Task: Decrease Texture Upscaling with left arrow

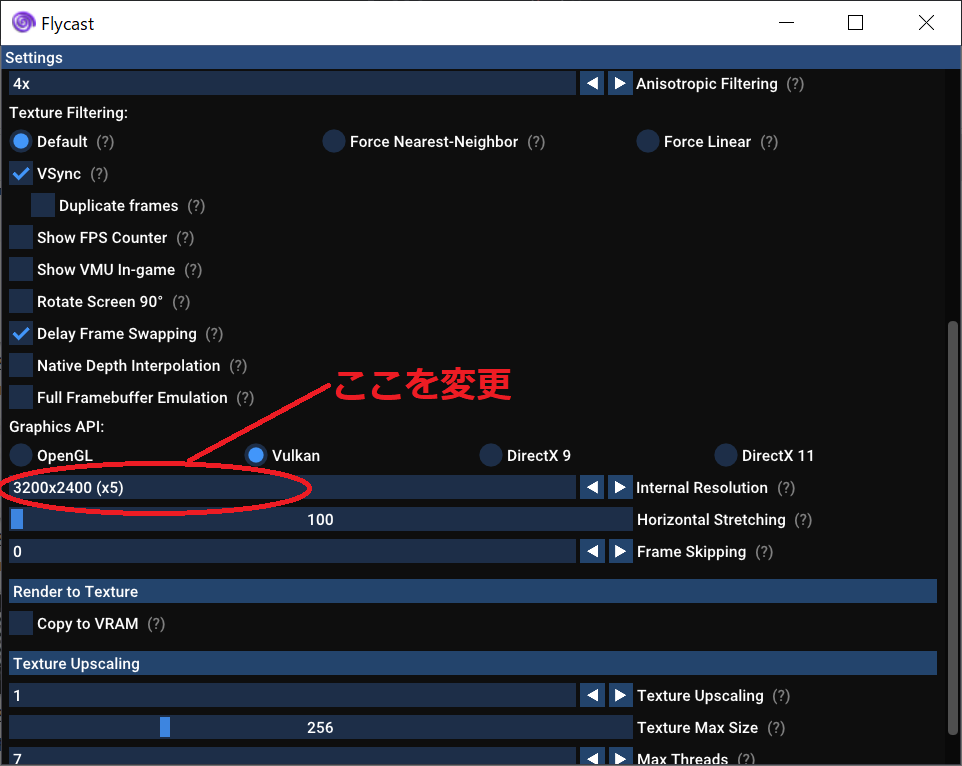Action: 592,695
